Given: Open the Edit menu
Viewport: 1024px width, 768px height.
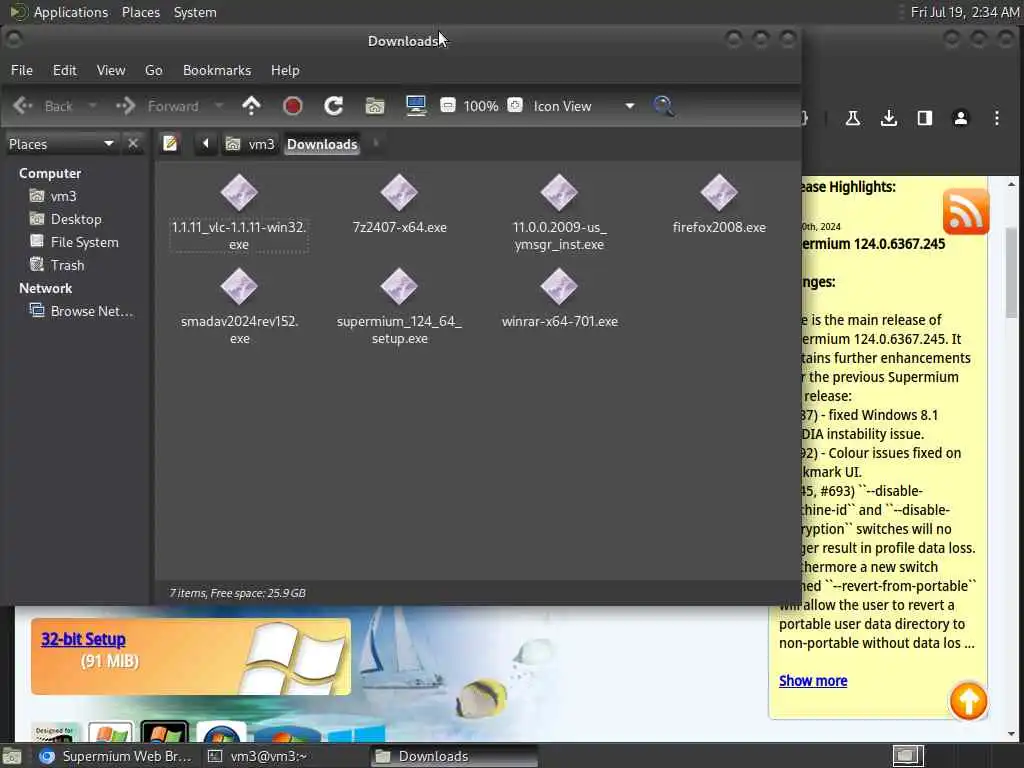Looking at the screenshot, I should pyautogui.click(x=65, y=70).
